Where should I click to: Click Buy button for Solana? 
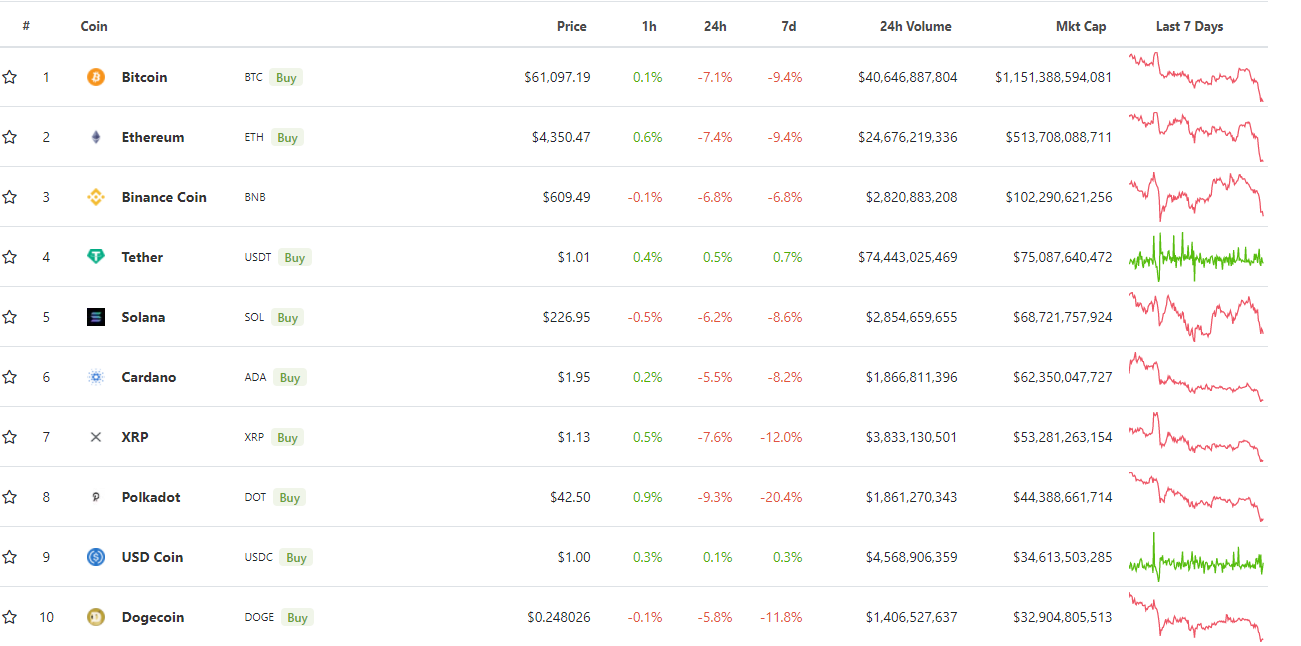(x=288, y=317)
